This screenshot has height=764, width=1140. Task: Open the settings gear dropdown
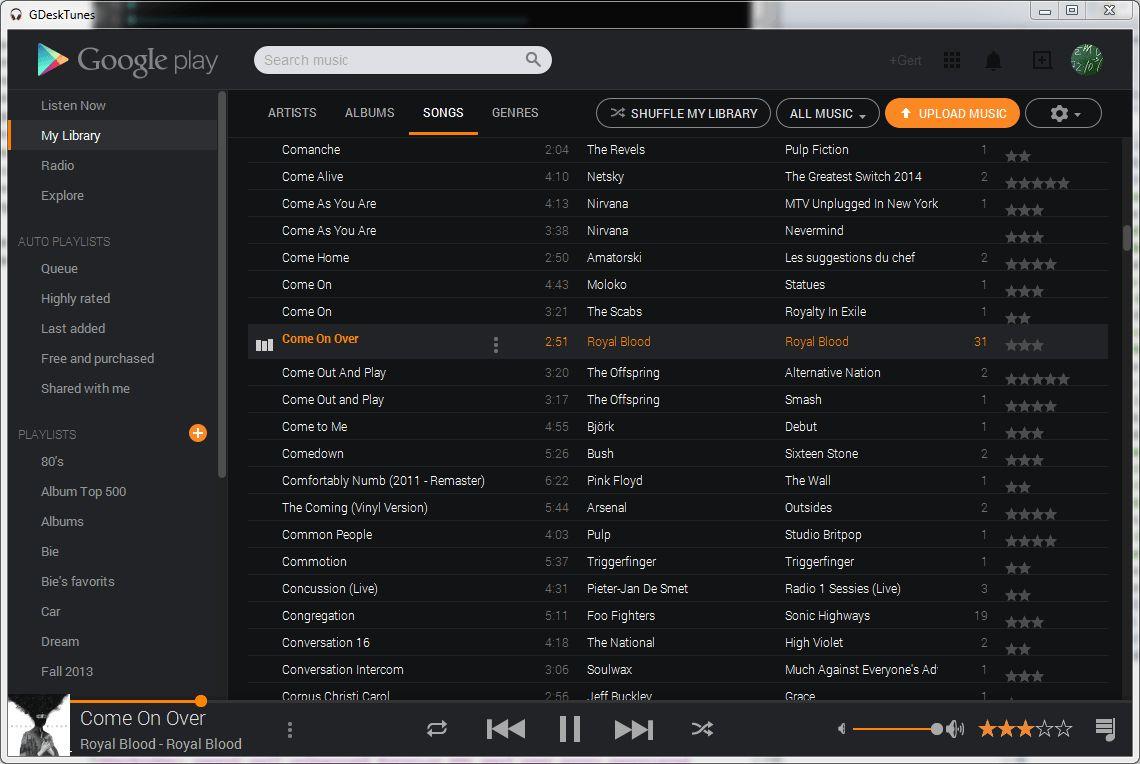pos(1063,113)
